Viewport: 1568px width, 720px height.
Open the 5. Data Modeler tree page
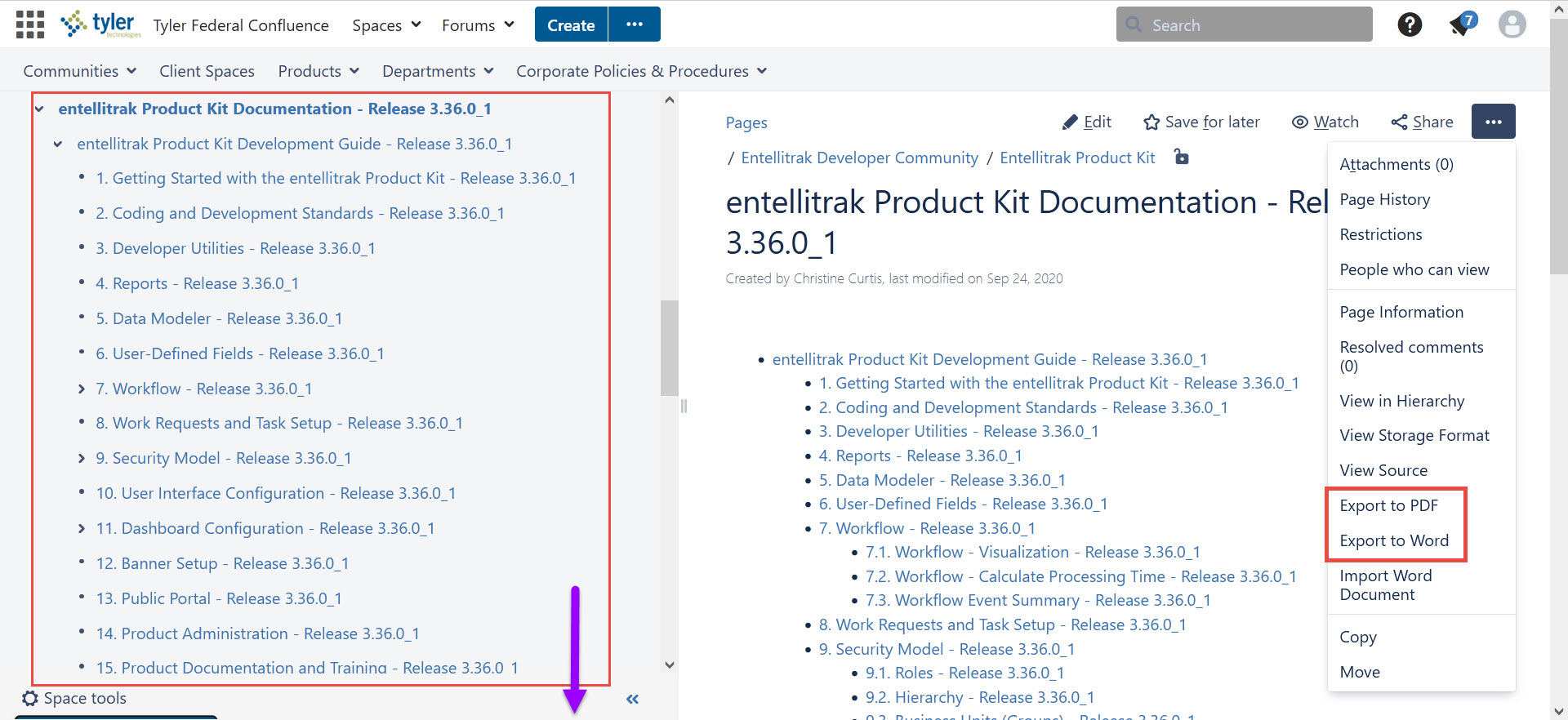[x=219, y=318]
